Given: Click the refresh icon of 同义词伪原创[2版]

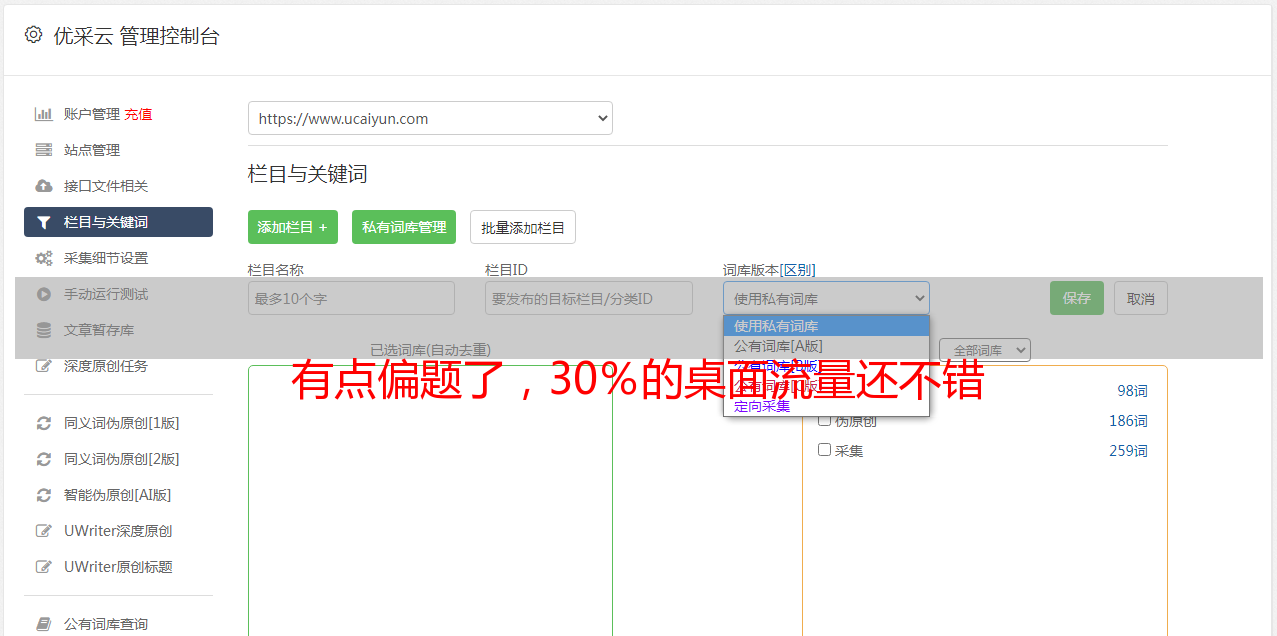Looking at the screenshot, I should click(x=43, y=459).
